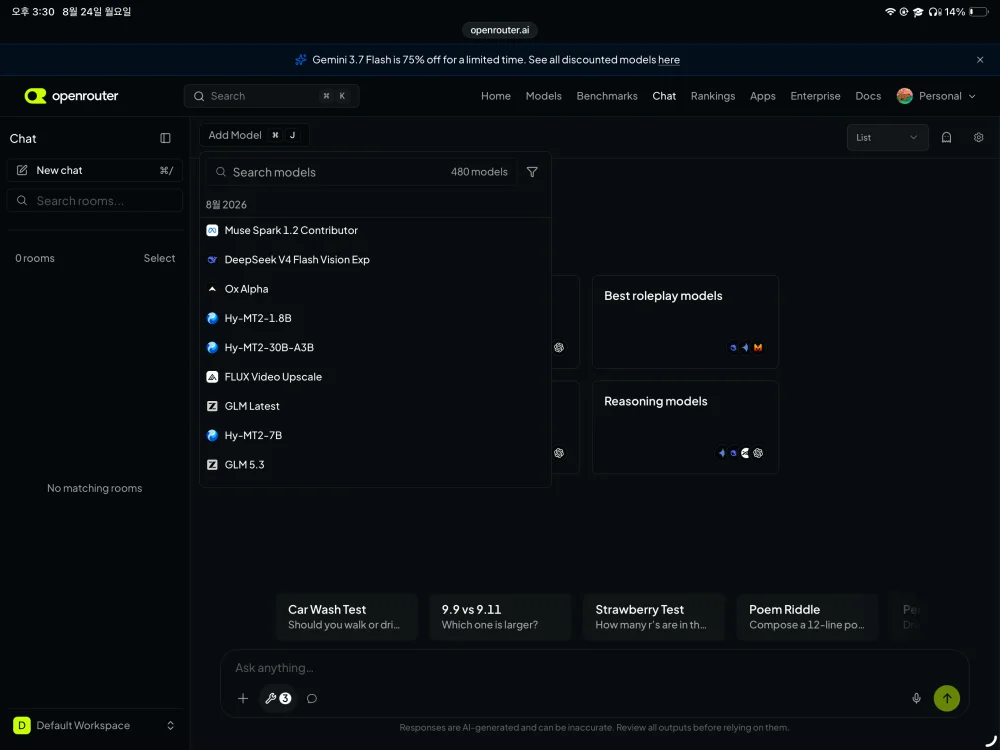Open Apps navigation item

pyautogui.click(x=762, y=96)
